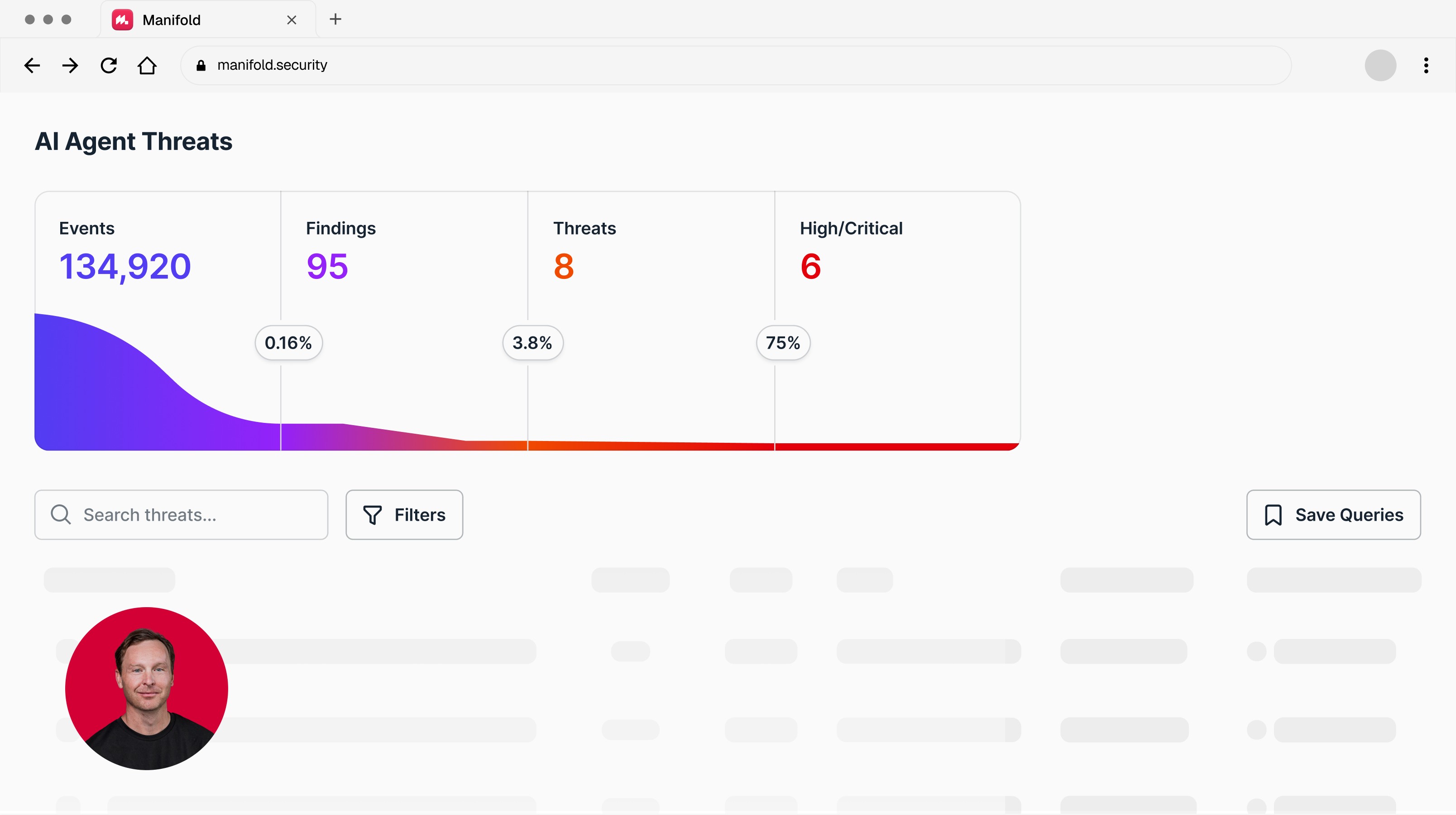
Task: Click the 75% conversion badge
Action: click(783, 342)
